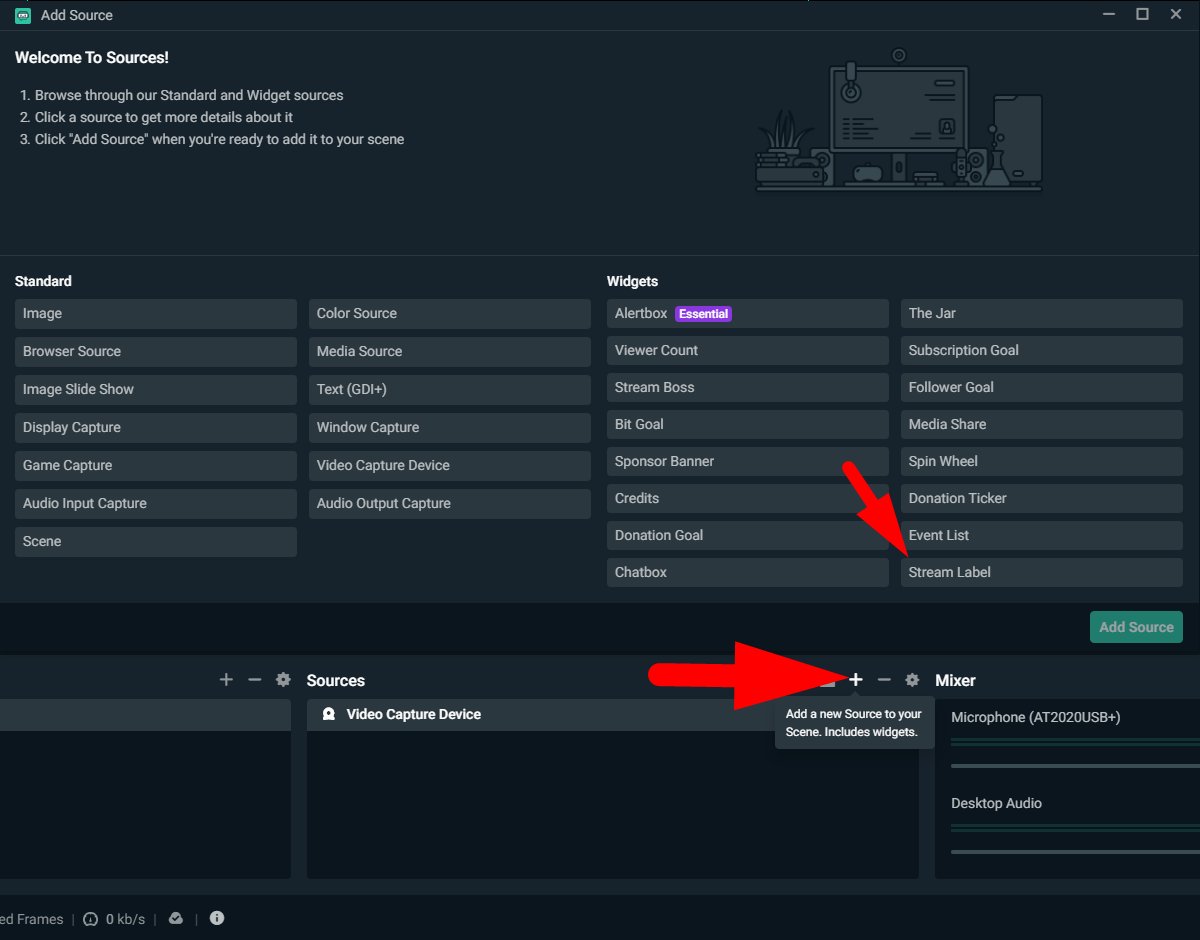Minimize the Add Source window
This screenshot has width=1200, height=940.
(x=1109, y=14)
